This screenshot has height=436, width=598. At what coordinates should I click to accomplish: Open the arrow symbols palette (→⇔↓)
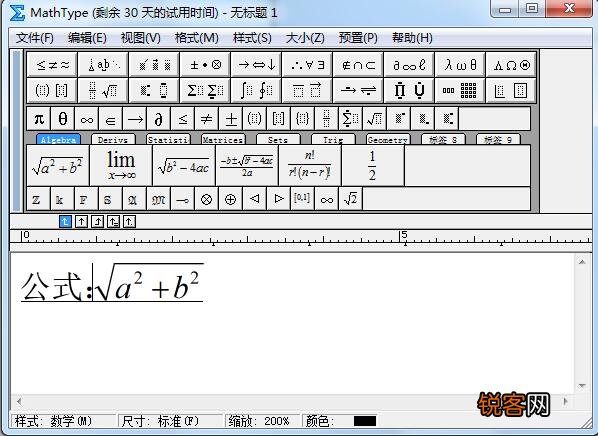(256, 65)
